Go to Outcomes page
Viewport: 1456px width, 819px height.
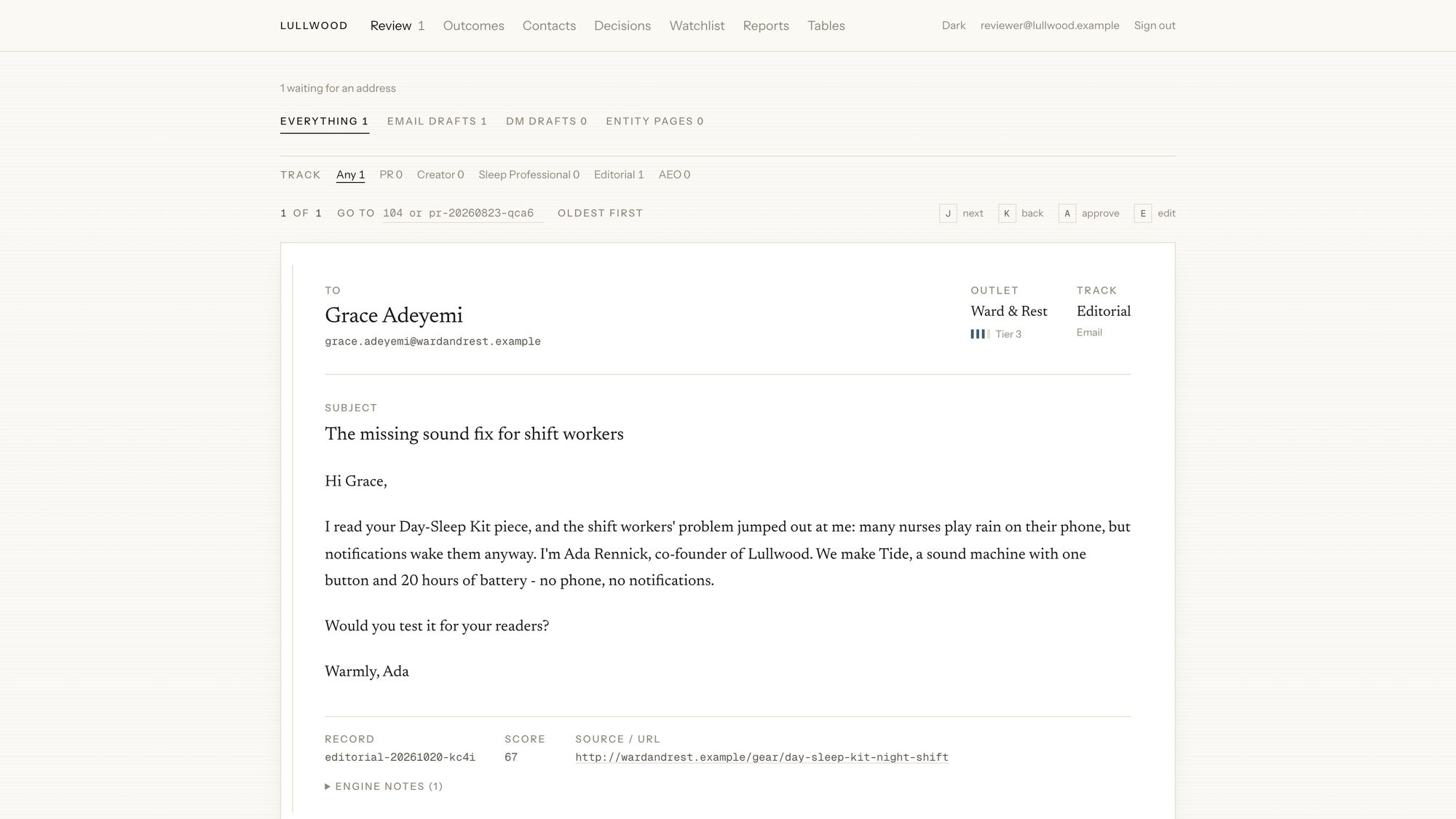(473, 25)
